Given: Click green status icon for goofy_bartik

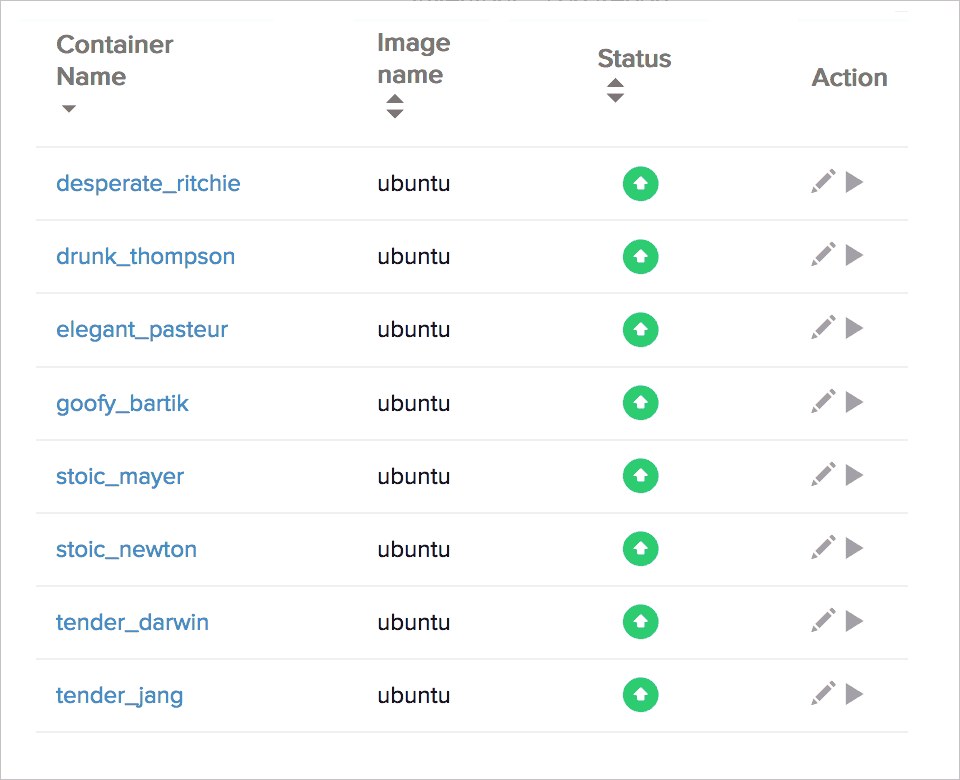Looking at the screenshot, I should coord(640,403).
